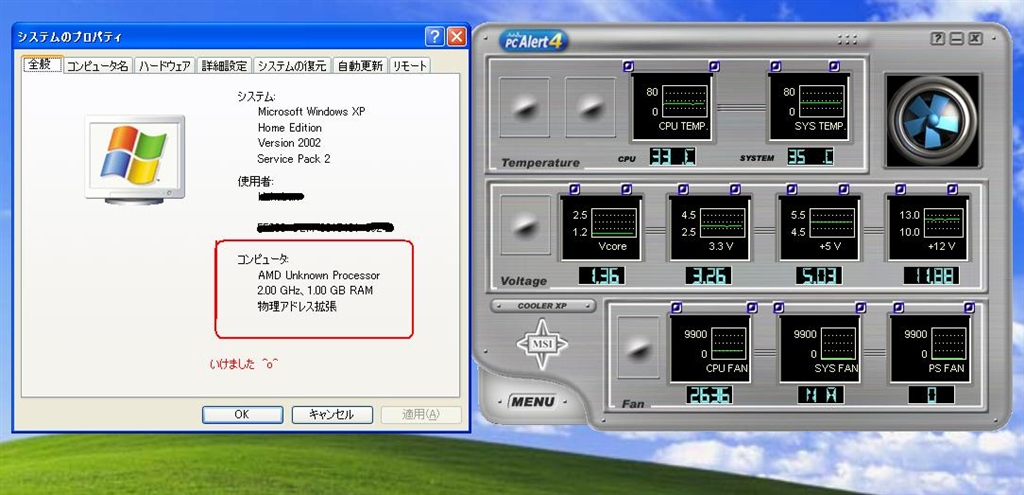This screenshot has width=1024, height=495.
Task: Open PC Alert help question-mark button
Action: coord(937,39)
